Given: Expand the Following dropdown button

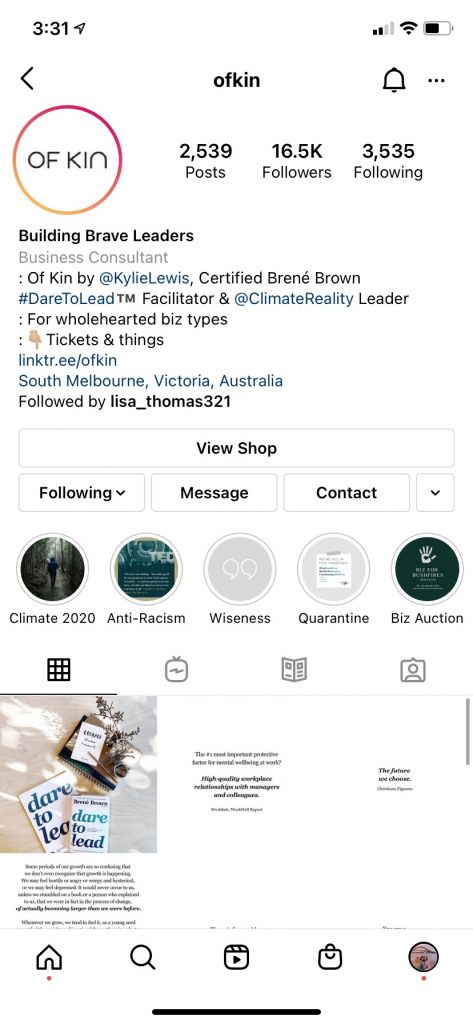Looking at the screenshot, I should pyautogui.click(x=82, y=492).
